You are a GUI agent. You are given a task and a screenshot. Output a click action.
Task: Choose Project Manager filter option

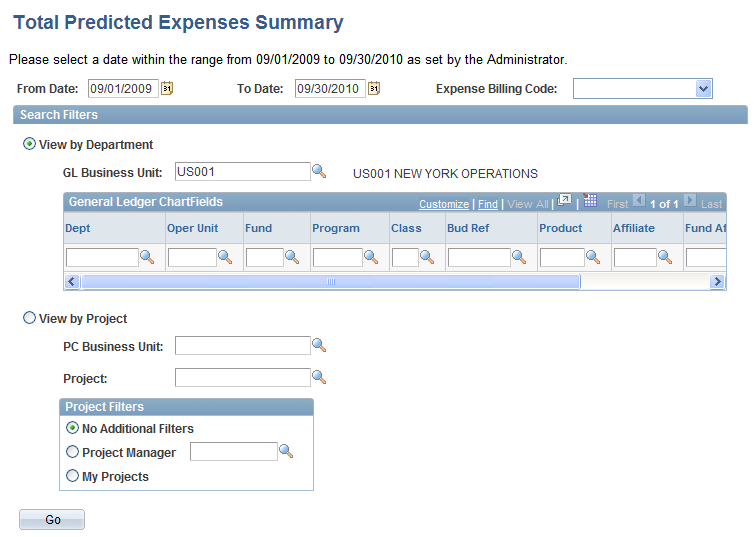coord(72,452)
